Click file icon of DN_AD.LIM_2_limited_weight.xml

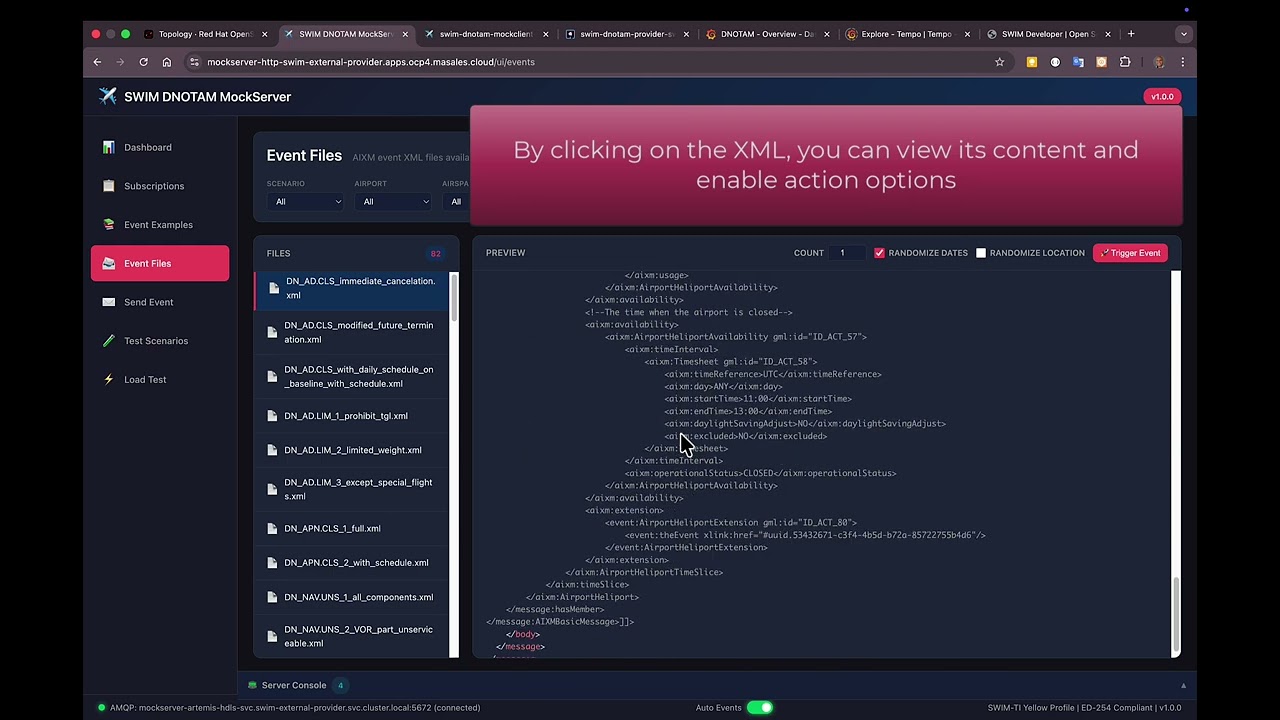[x=272, y=450]
